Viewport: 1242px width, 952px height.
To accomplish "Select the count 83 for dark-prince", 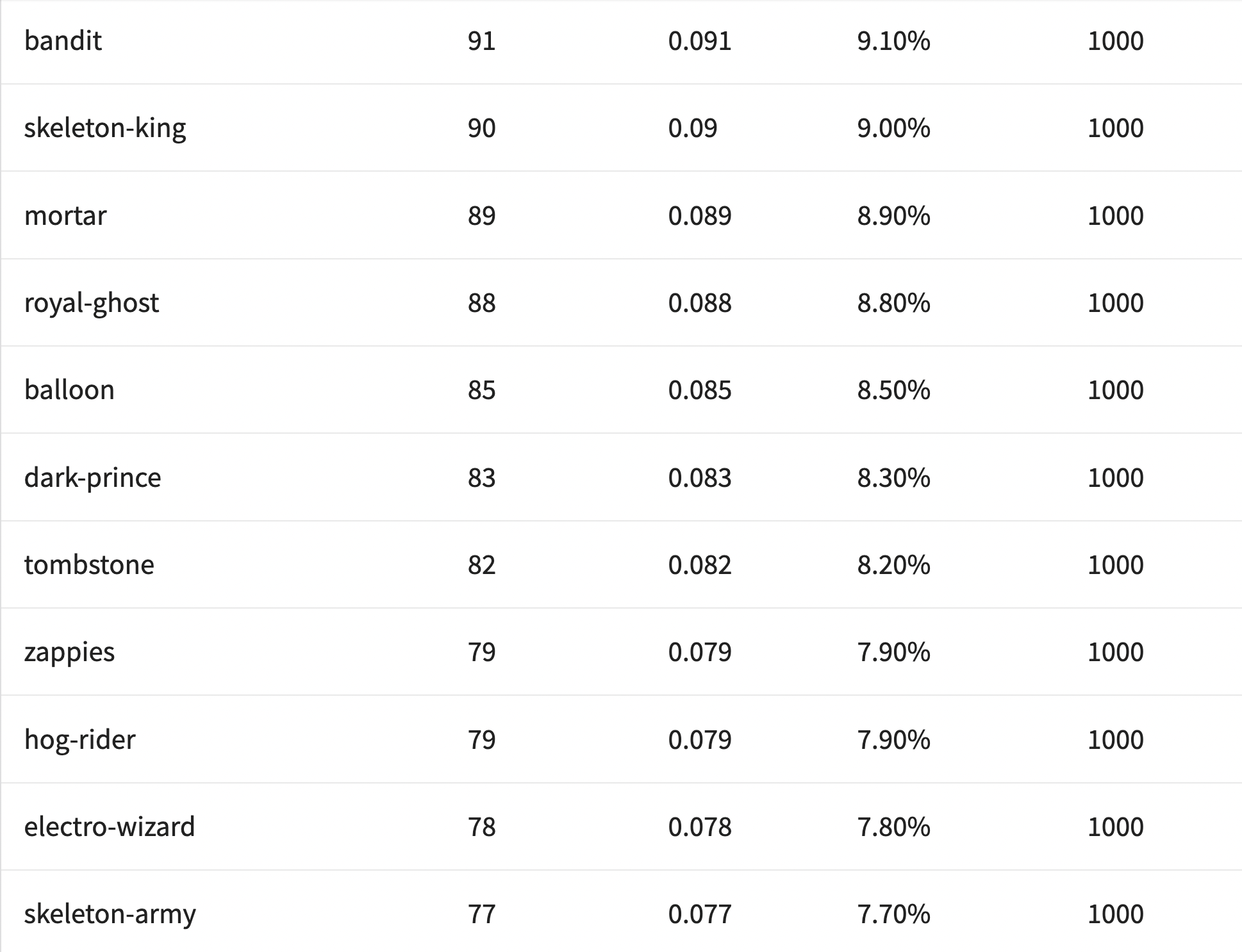I will (x=482, y=478).
